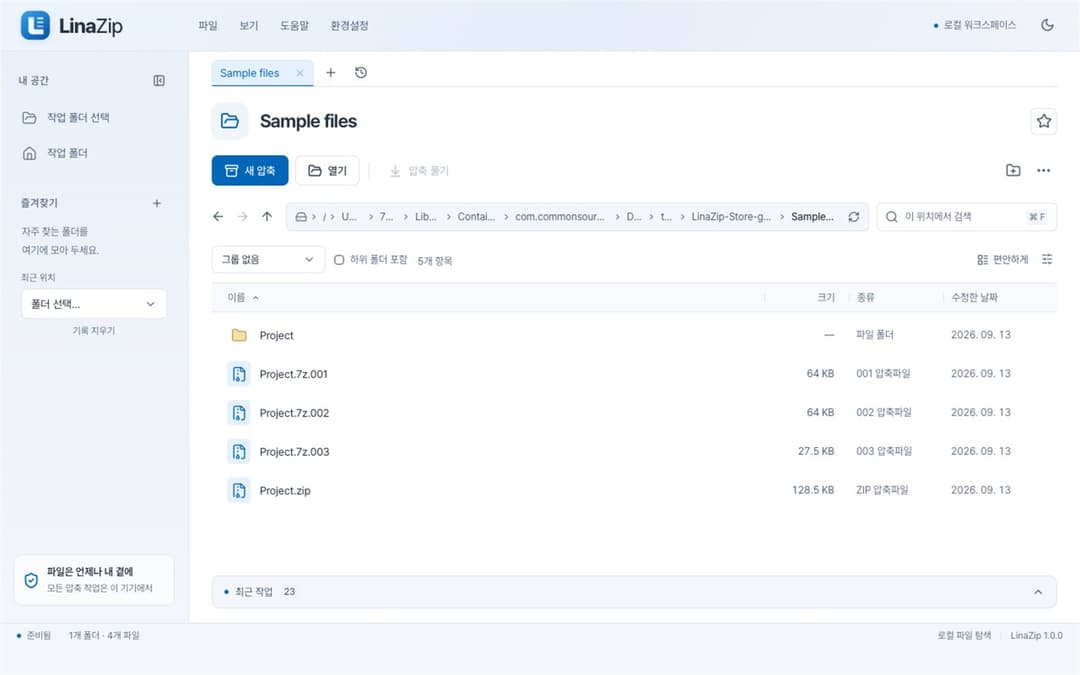The height and width of the screenshot is (675, 1080).
Task: Open the 도움말 menu
Action: tap(294, 25)
